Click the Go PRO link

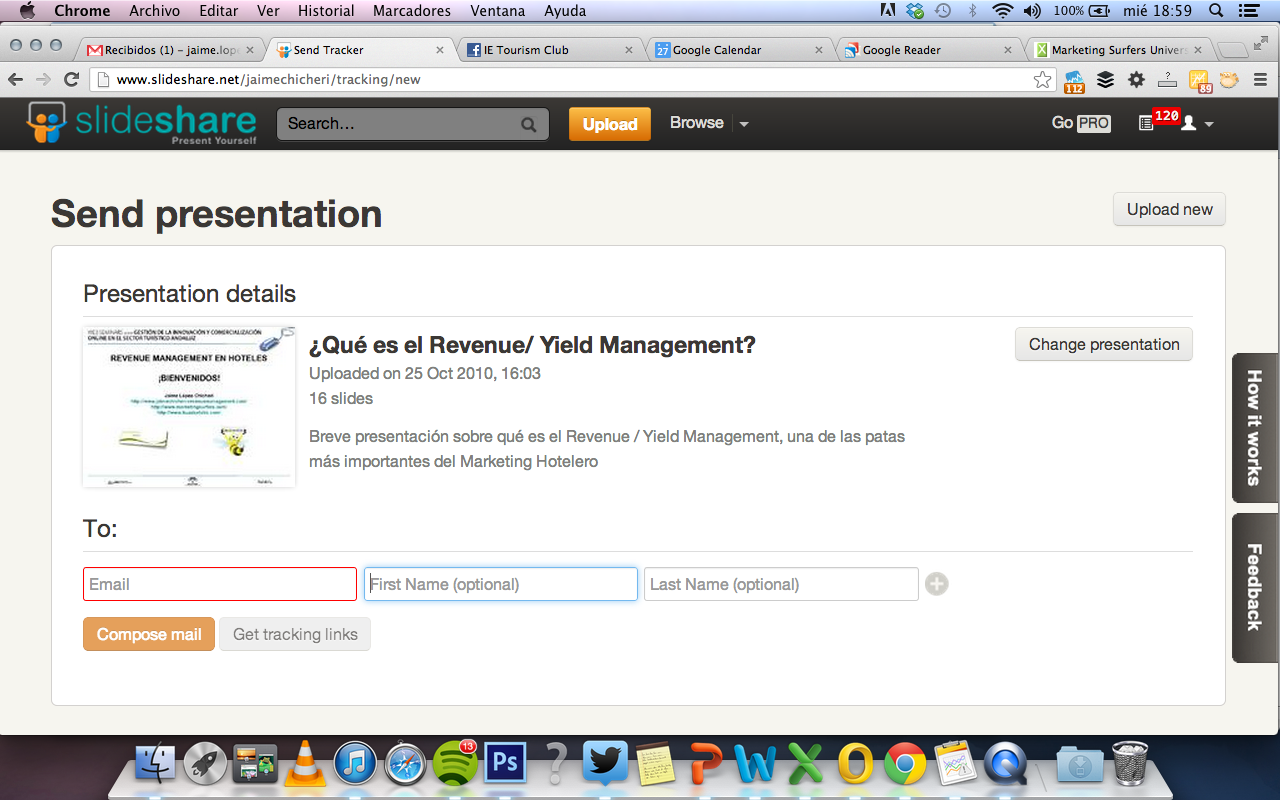pos(1081,123)
